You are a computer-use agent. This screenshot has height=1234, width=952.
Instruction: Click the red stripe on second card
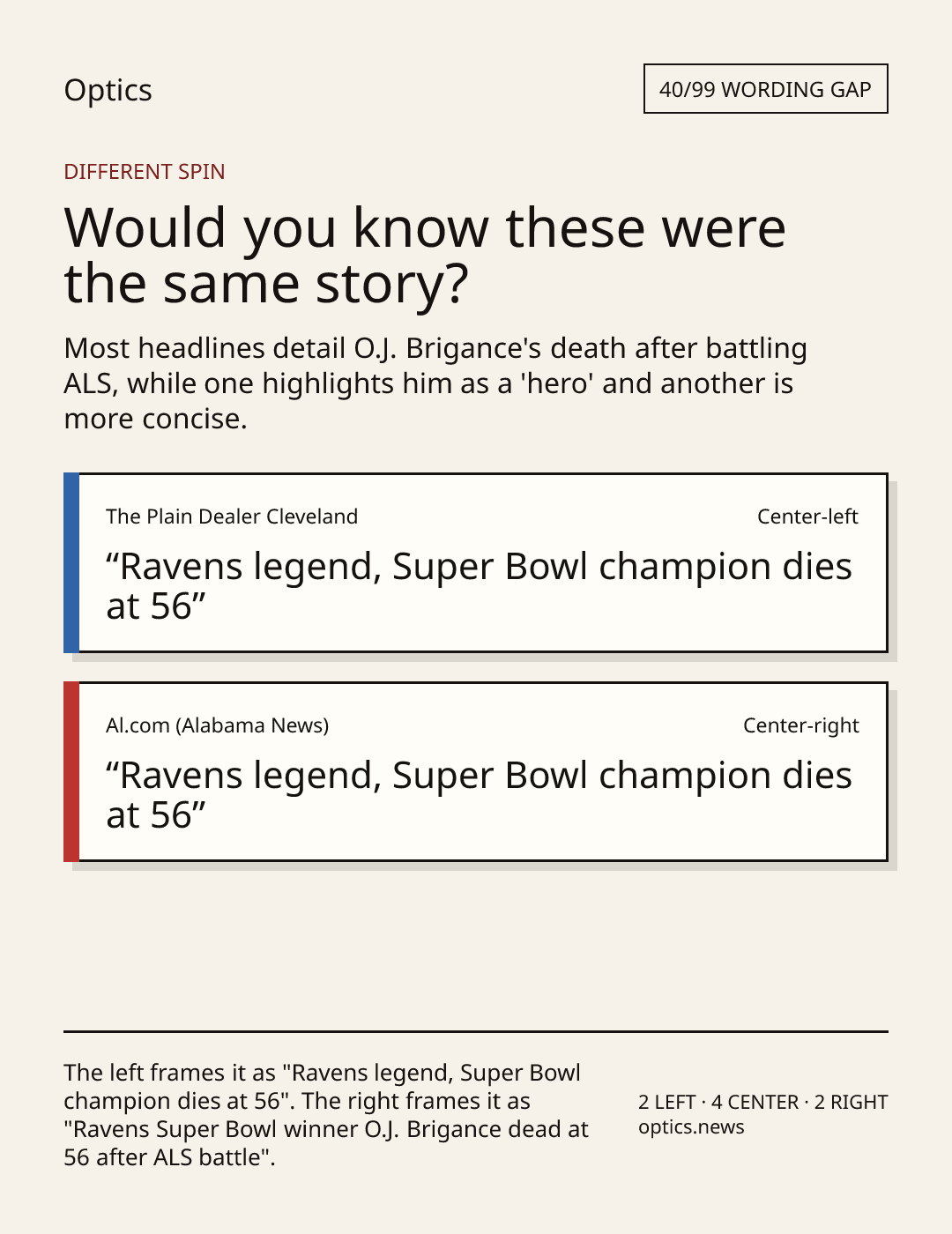click(71, 772)
